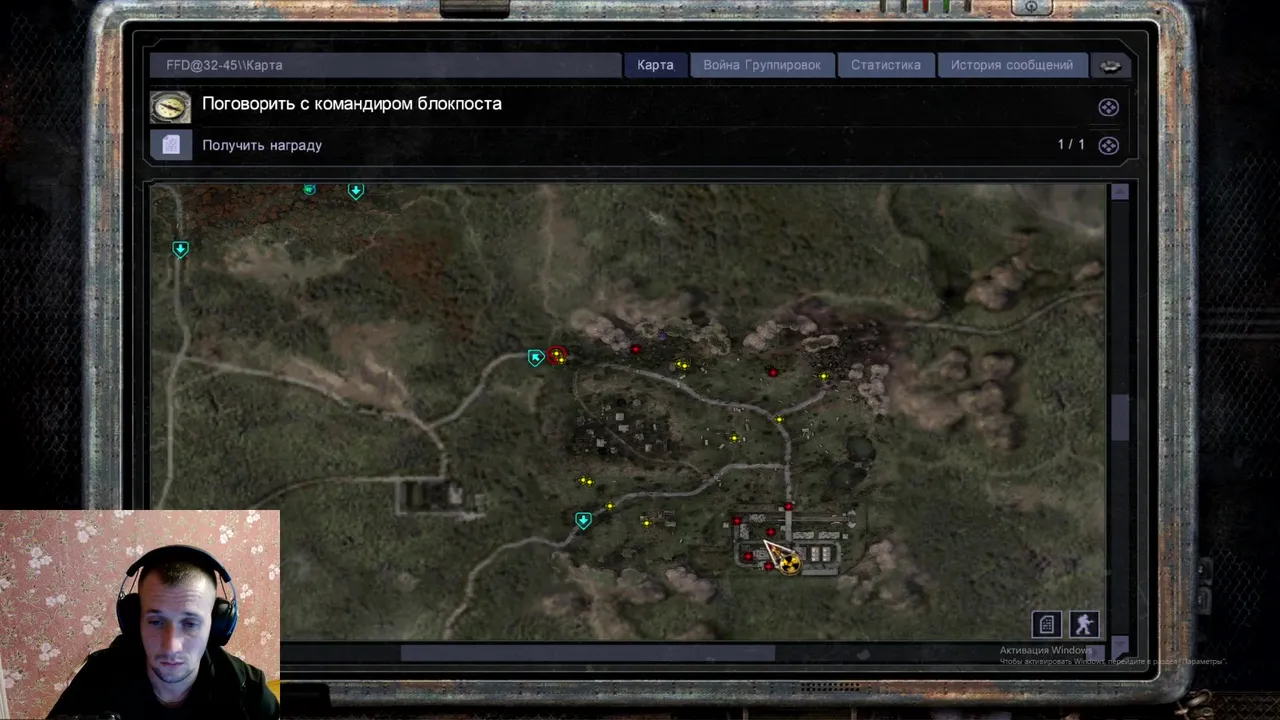Select quest Поговорить с командиром блокпоста
The width and height of the screenshot is (1280, 720).
click(352, 104)
